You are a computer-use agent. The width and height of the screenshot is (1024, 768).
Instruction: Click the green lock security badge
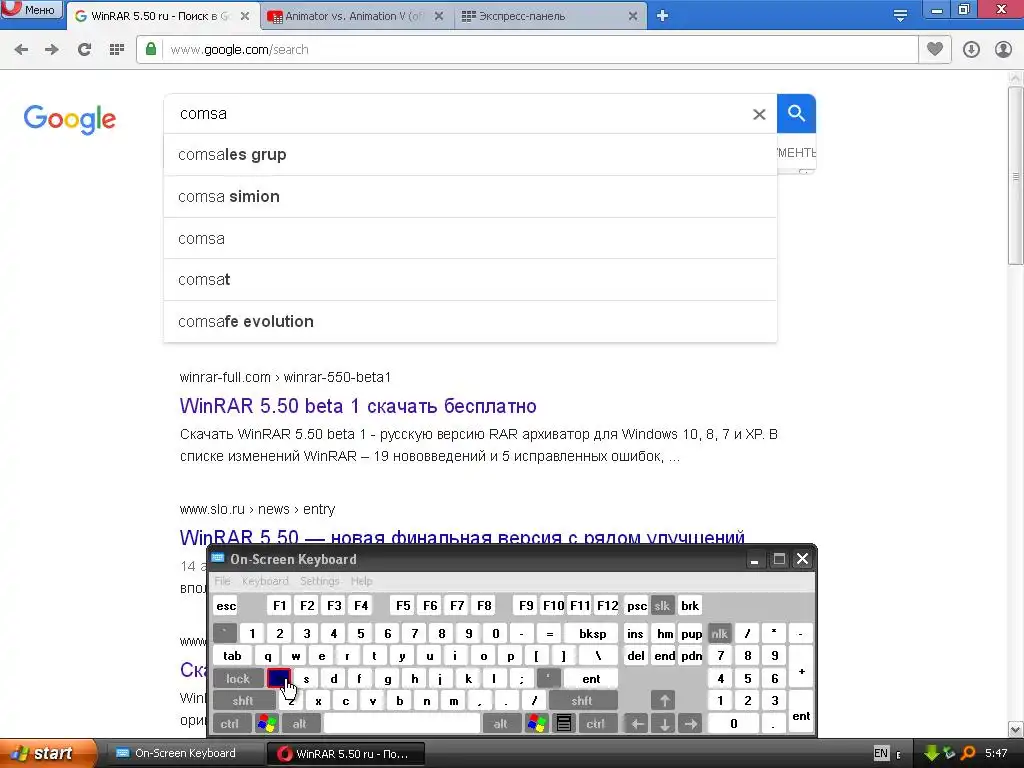point(151,49)
